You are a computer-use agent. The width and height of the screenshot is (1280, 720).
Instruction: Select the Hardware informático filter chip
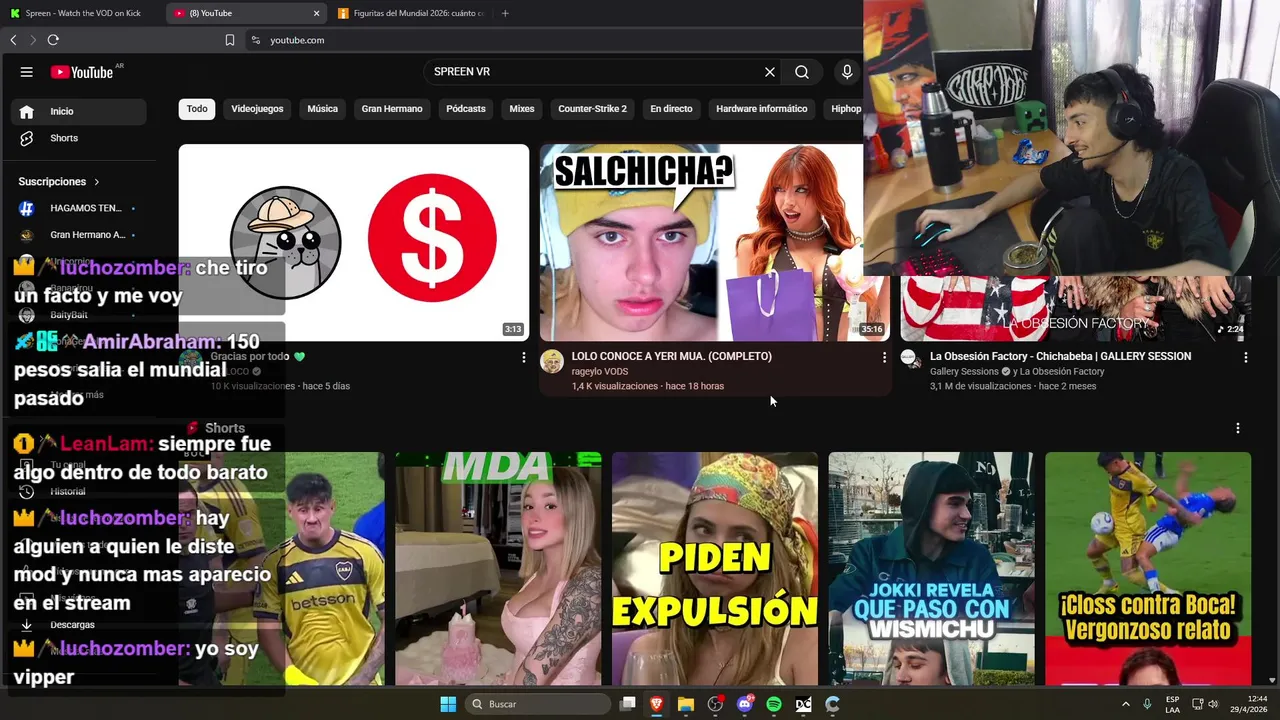click(761, 109)
